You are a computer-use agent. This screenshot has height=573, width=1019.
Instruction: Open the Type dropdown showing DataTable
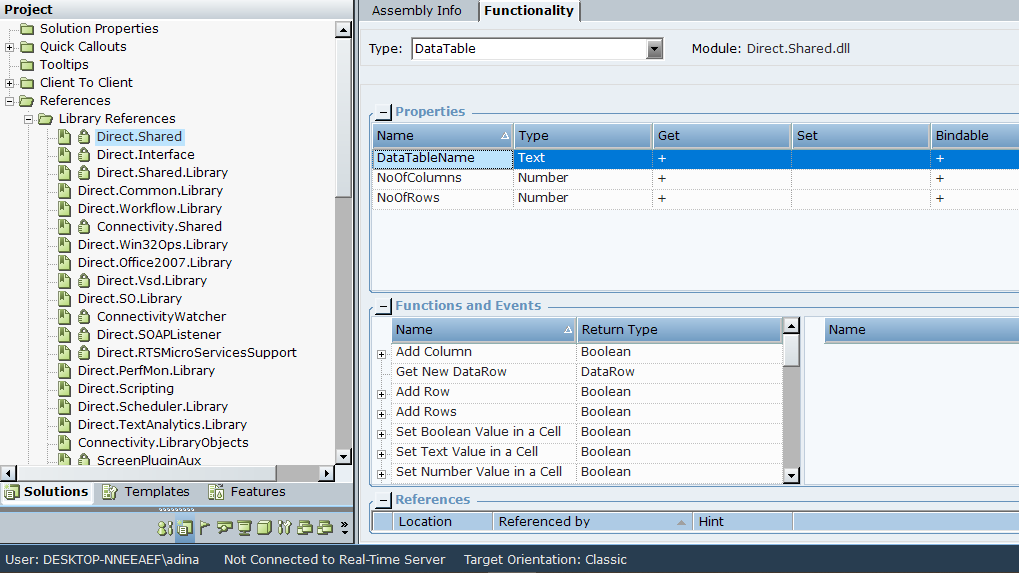[654, 49]
